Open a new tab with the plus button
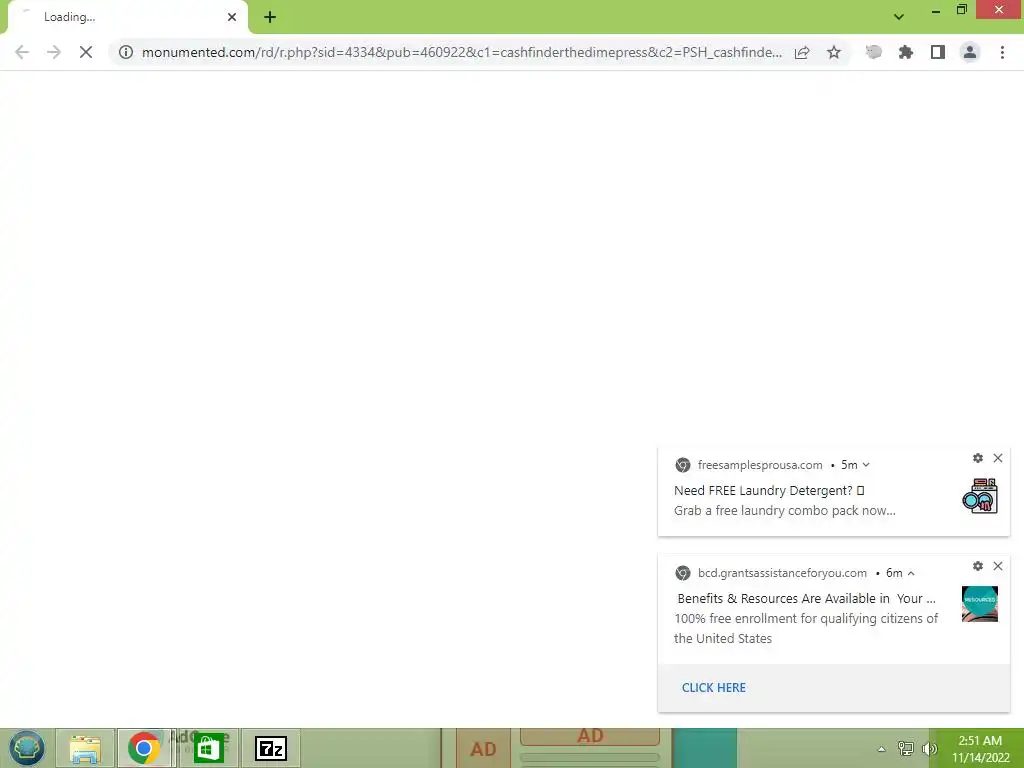The height and width of the screenshot is (768, 1024). (270, 17)
